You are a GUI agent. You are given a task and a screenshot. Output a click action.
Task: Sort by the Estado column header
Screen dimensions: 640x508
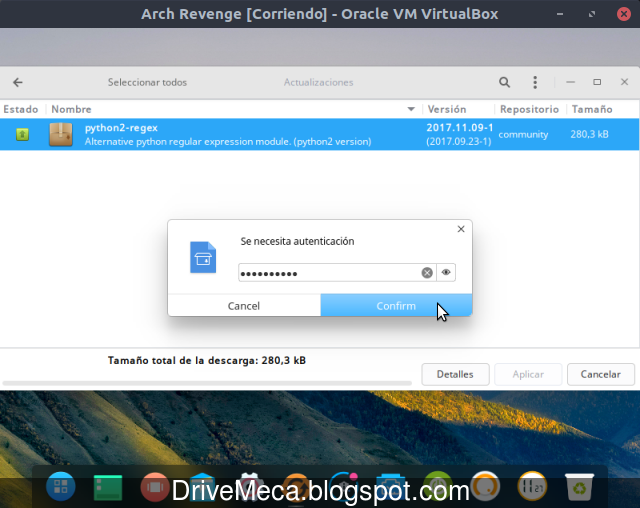[21, 109]
